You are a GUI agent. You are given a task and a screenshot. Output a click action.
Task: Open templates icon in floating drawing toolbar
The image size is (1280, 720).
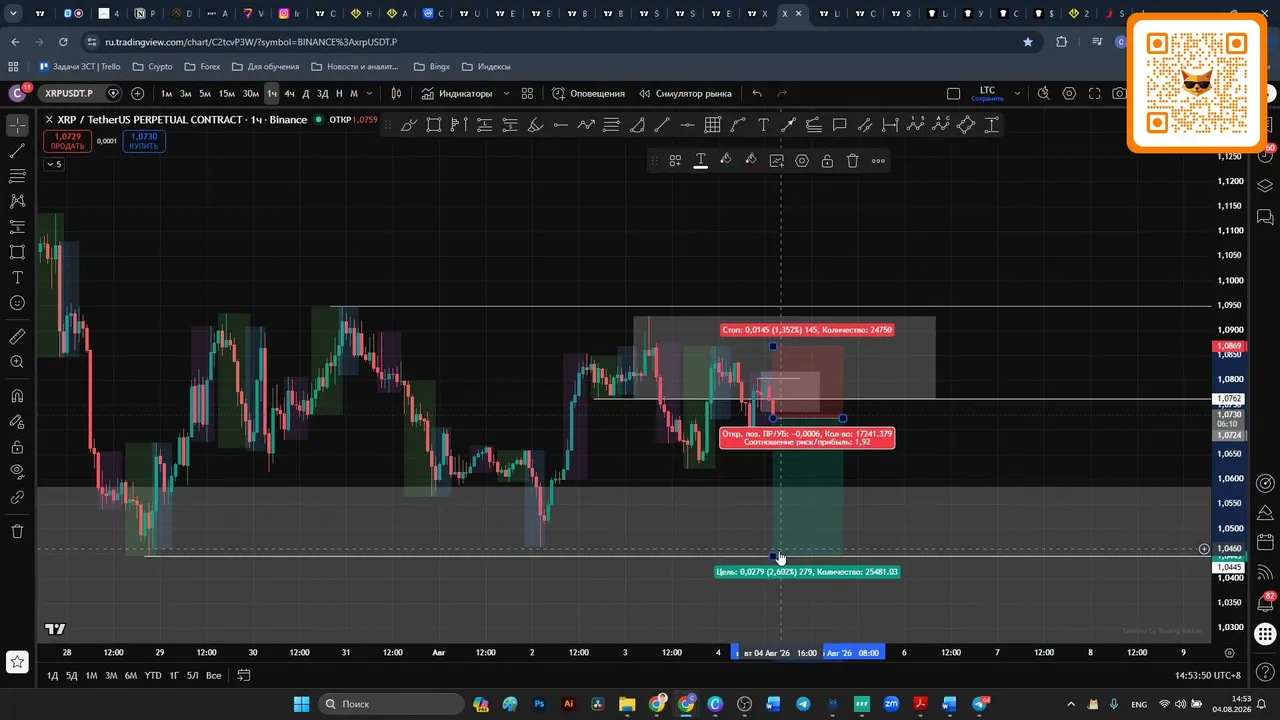pyautogui.click(x=675, y=161)
